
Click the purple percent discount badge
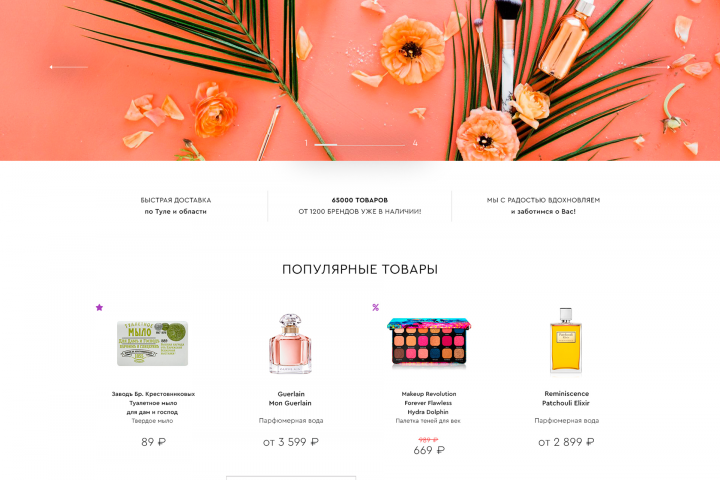(376, 307)
